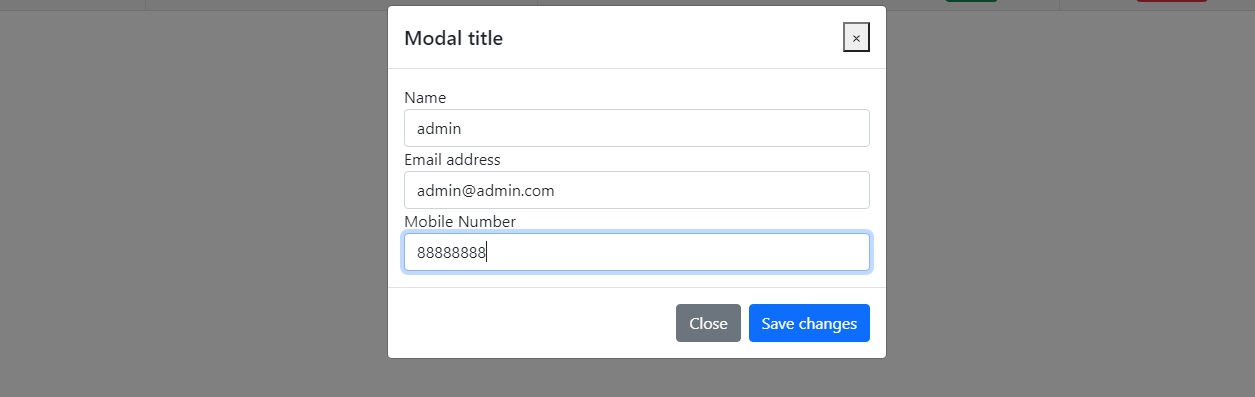Viewport: 1255px width, 397px height.
Task: Click the dimmed backdrop right of the modal
Action: 1070,200
